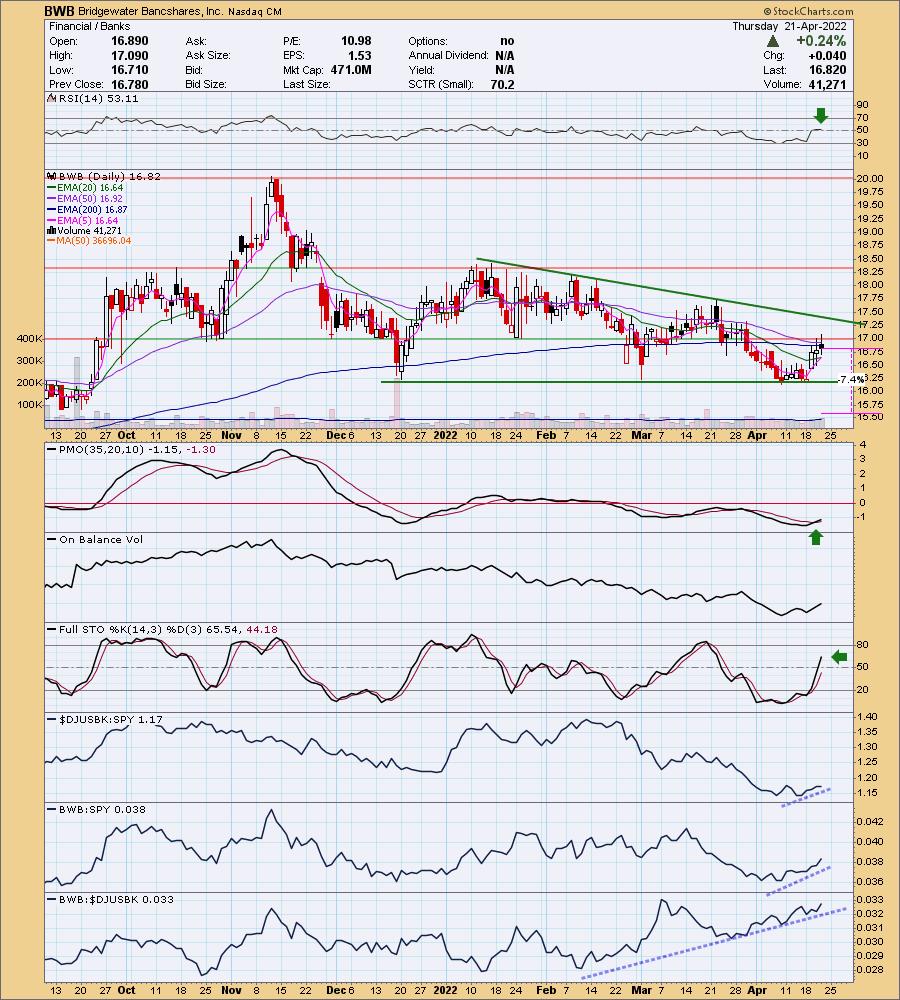Click the EMA(200) 16.87 legend entry
Image resolution: width=900 pixels, height=1000 pixels.
point(88,209)
